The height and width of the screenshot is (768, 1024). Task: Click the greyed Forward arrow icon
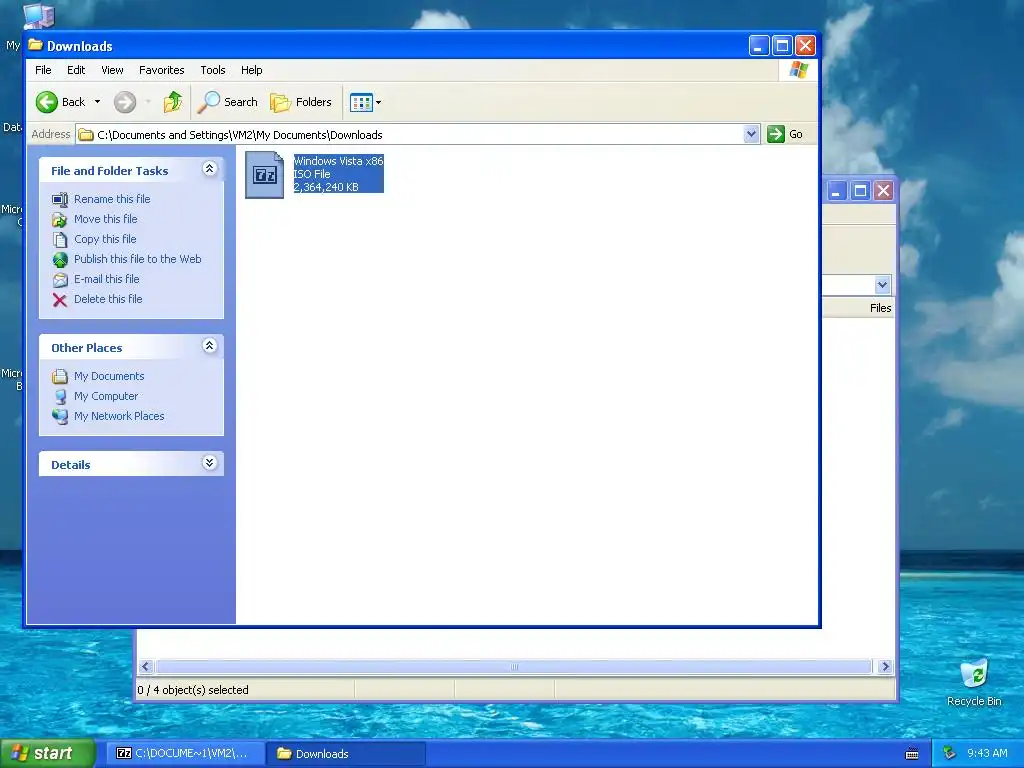pos(125,102)
